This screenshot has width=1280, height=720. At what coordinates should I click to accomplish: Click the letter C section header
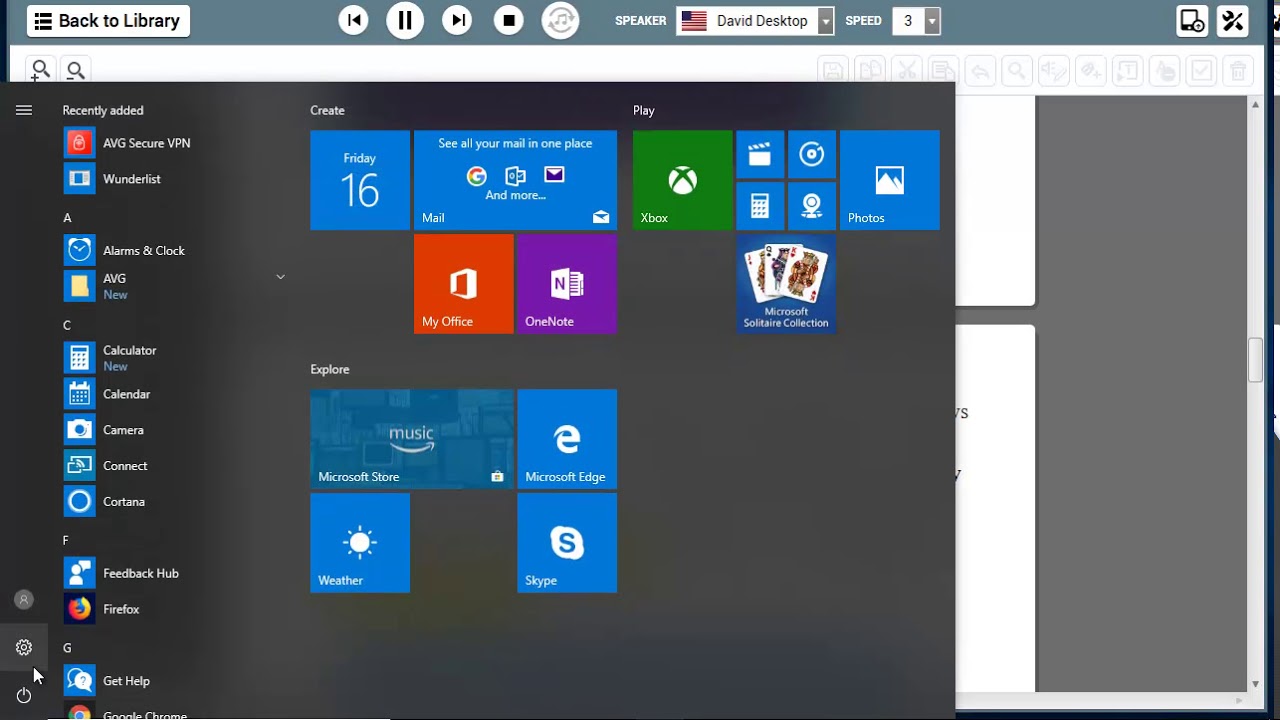coord(67,325)
